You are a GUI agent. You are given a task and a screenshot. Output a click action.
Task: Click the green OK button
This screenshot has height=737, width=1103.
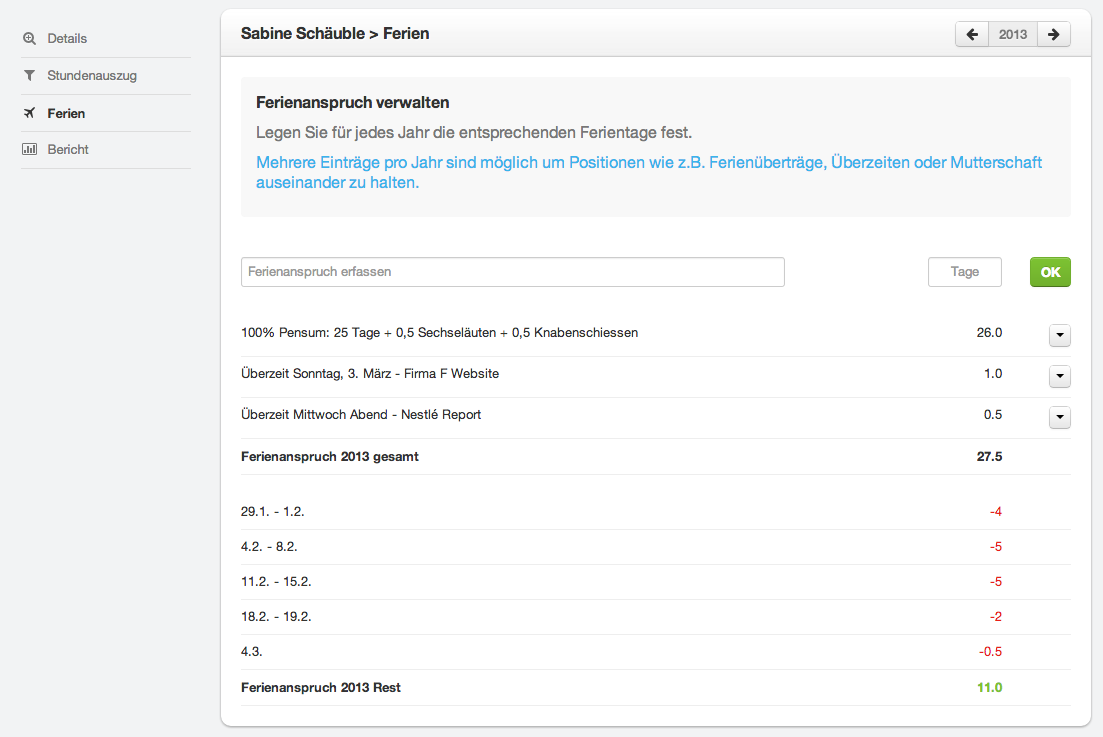pyautogui.click(x=1050, y=272)
